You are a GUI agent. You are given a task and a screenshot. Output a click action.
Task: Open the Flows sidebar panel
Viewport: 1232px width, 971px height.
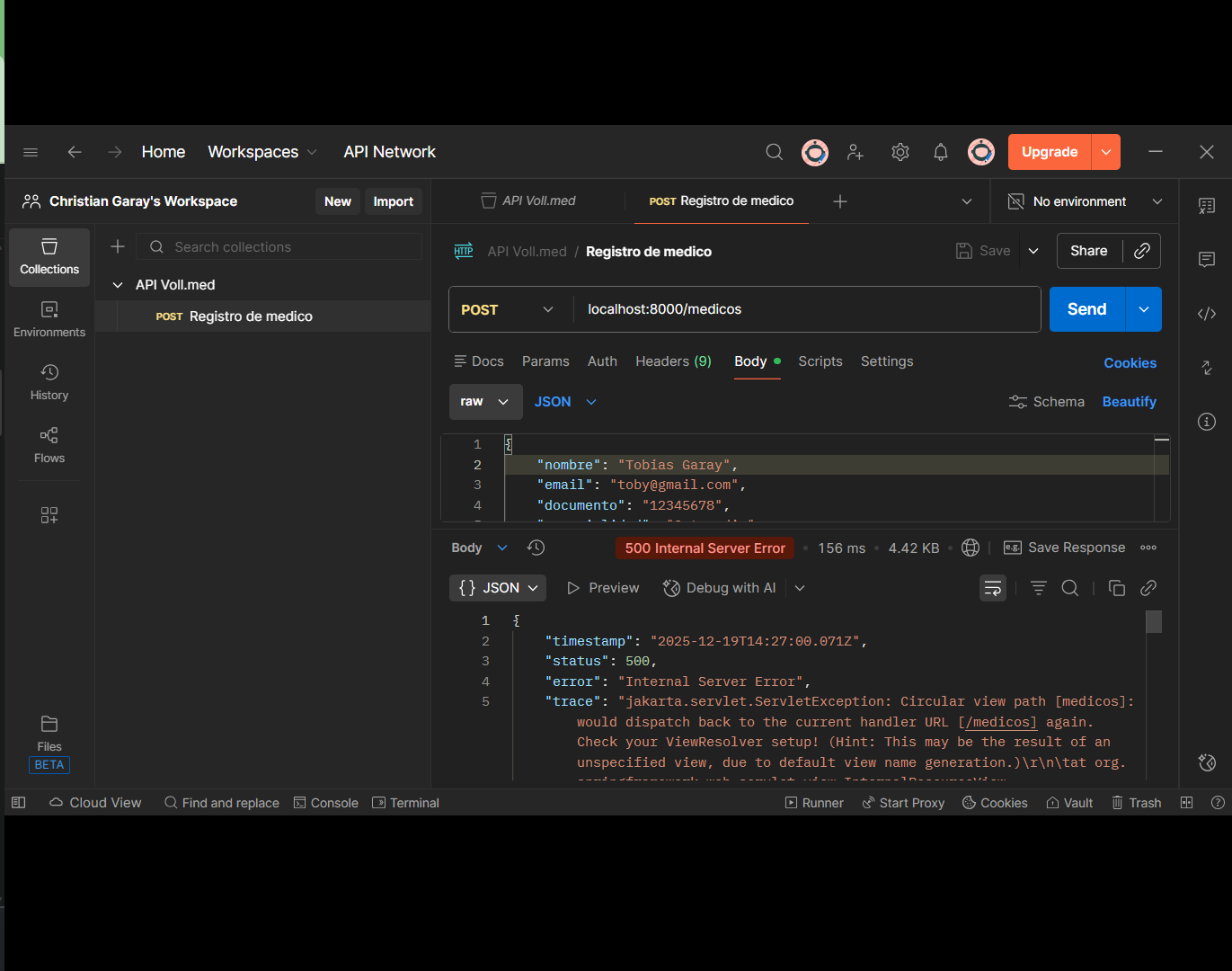(49, 445)
